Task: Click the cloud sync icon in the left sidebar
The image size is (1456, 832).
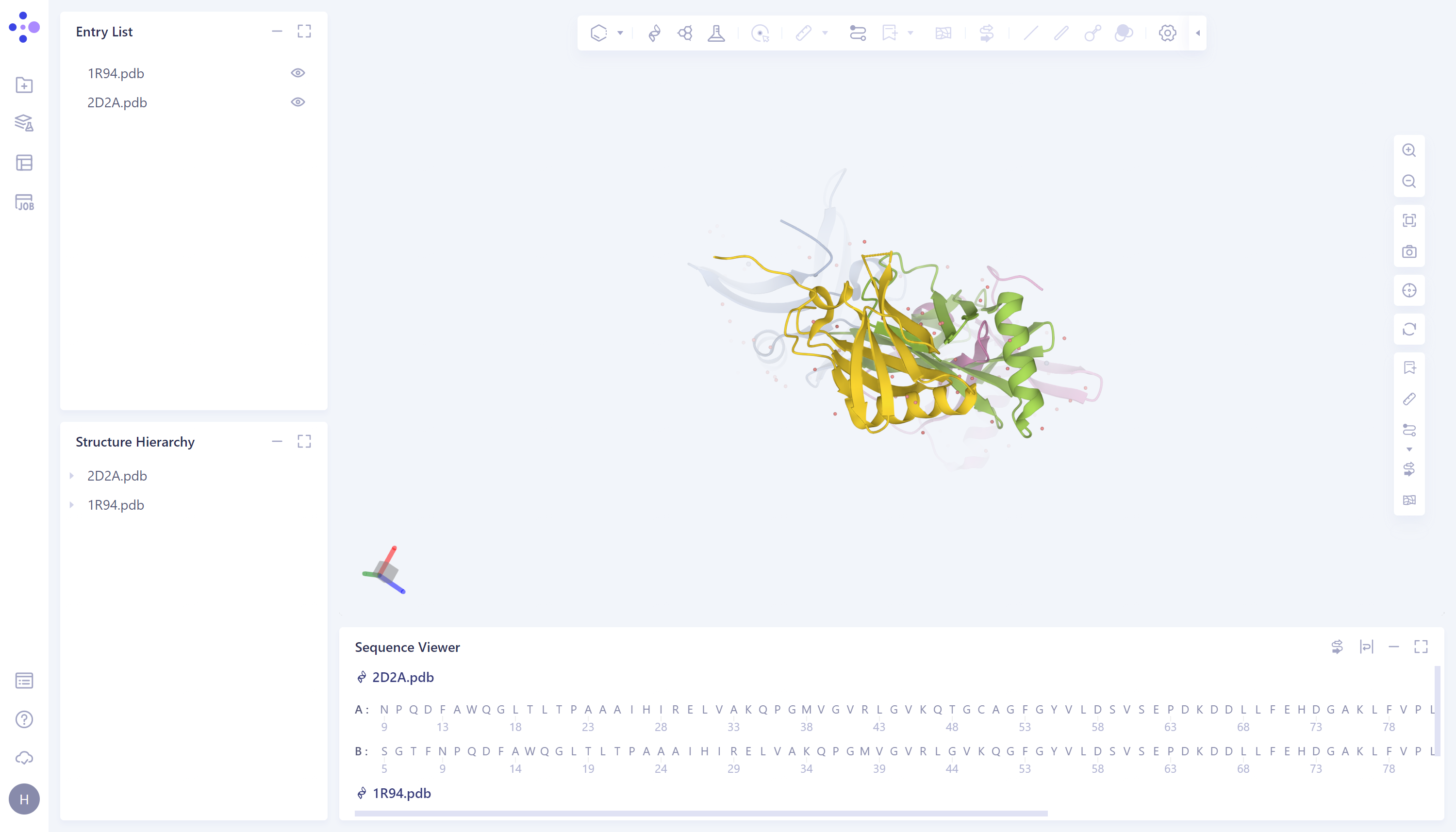Action: click(24, 758)
